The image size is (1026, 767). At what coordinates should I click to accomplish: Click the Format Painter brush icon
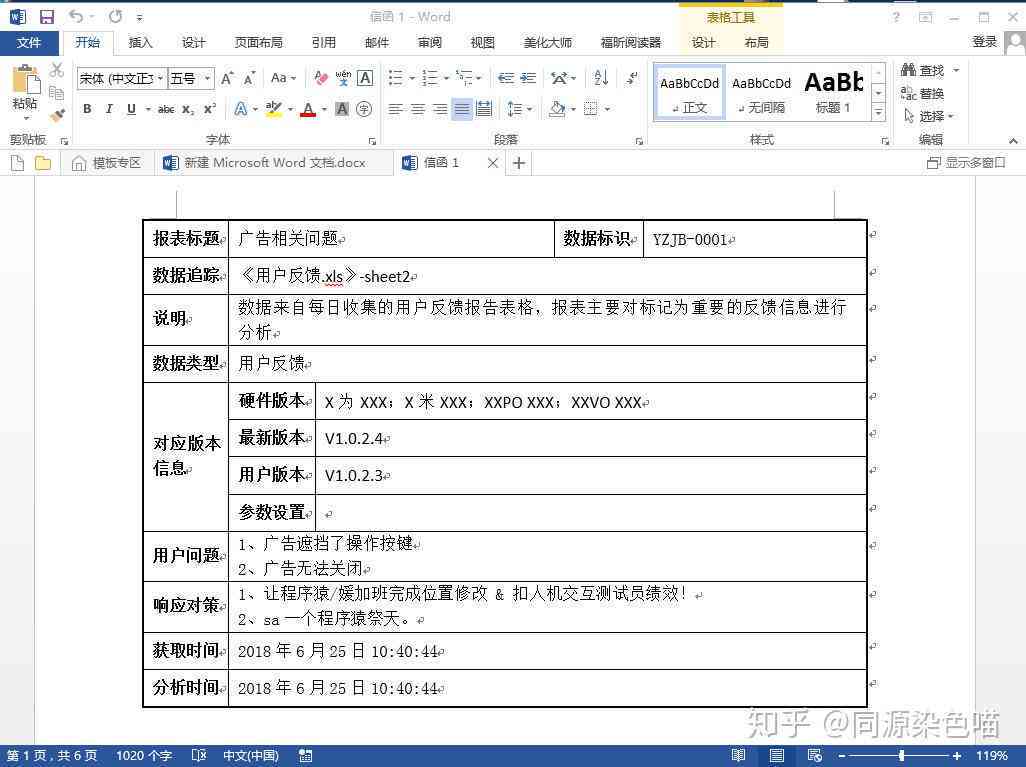[57, 116]
